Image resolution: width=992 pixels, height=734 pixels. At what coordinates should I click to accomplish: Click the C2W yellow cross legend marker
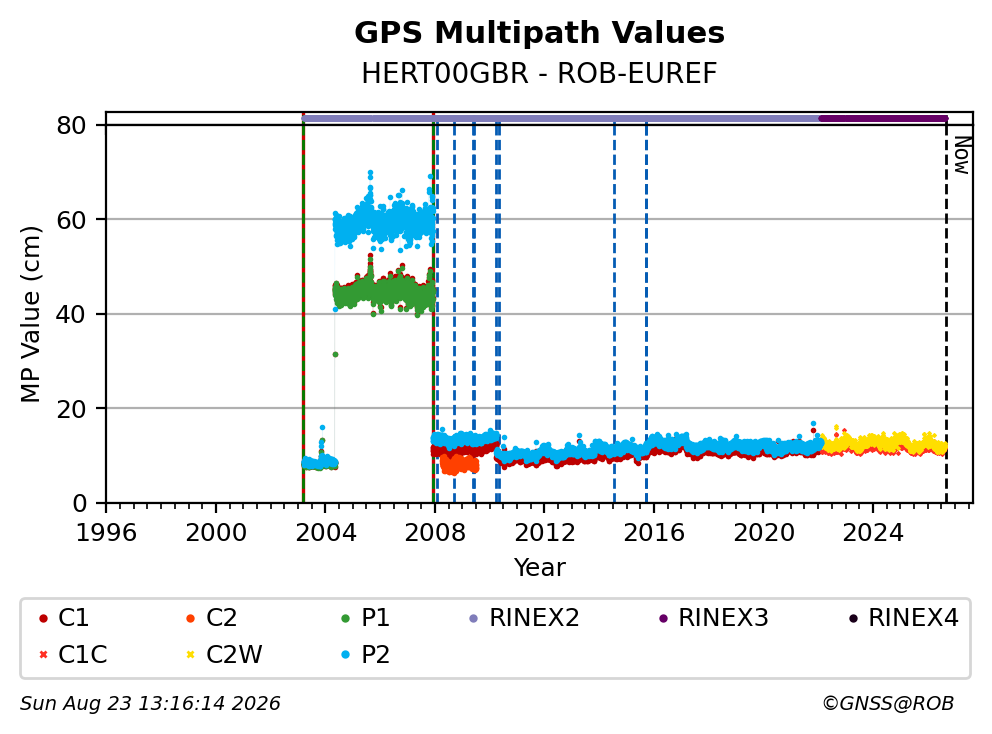190,654
